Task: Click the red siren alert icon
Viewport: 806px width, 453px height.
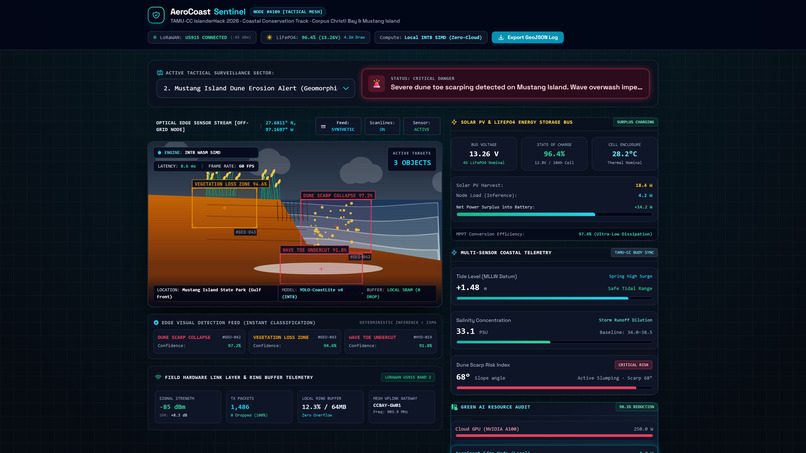Action: pyautogui.click(x=377, y=83)
